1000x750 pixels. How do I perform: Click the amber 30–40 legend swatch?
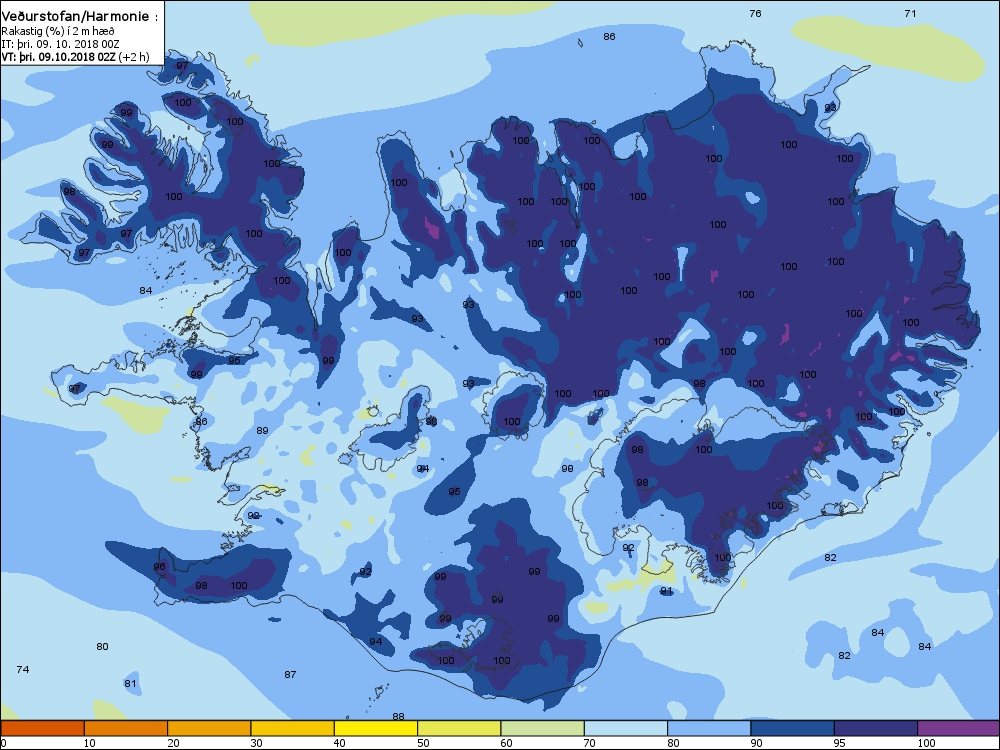tap(293, 728)
